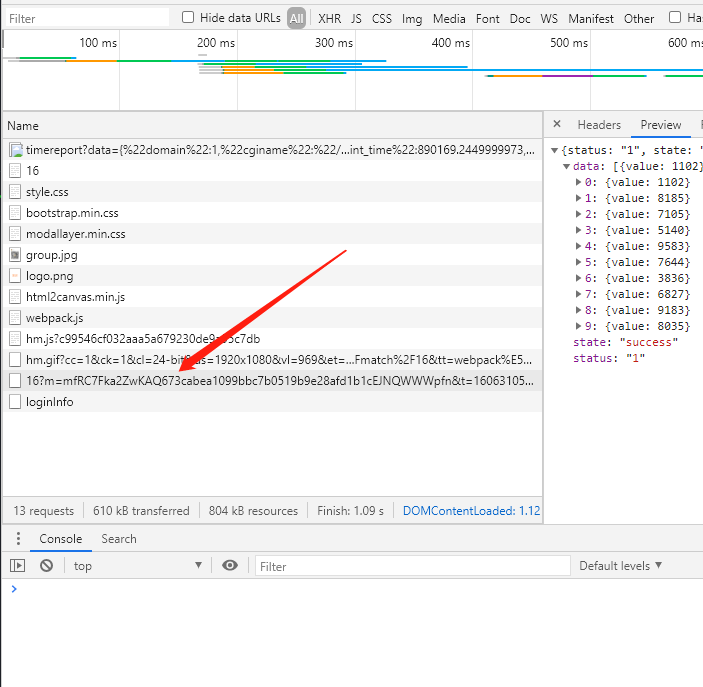Select the style.css request
Viewport: 703px width, 687px height.
click(273, 192)
